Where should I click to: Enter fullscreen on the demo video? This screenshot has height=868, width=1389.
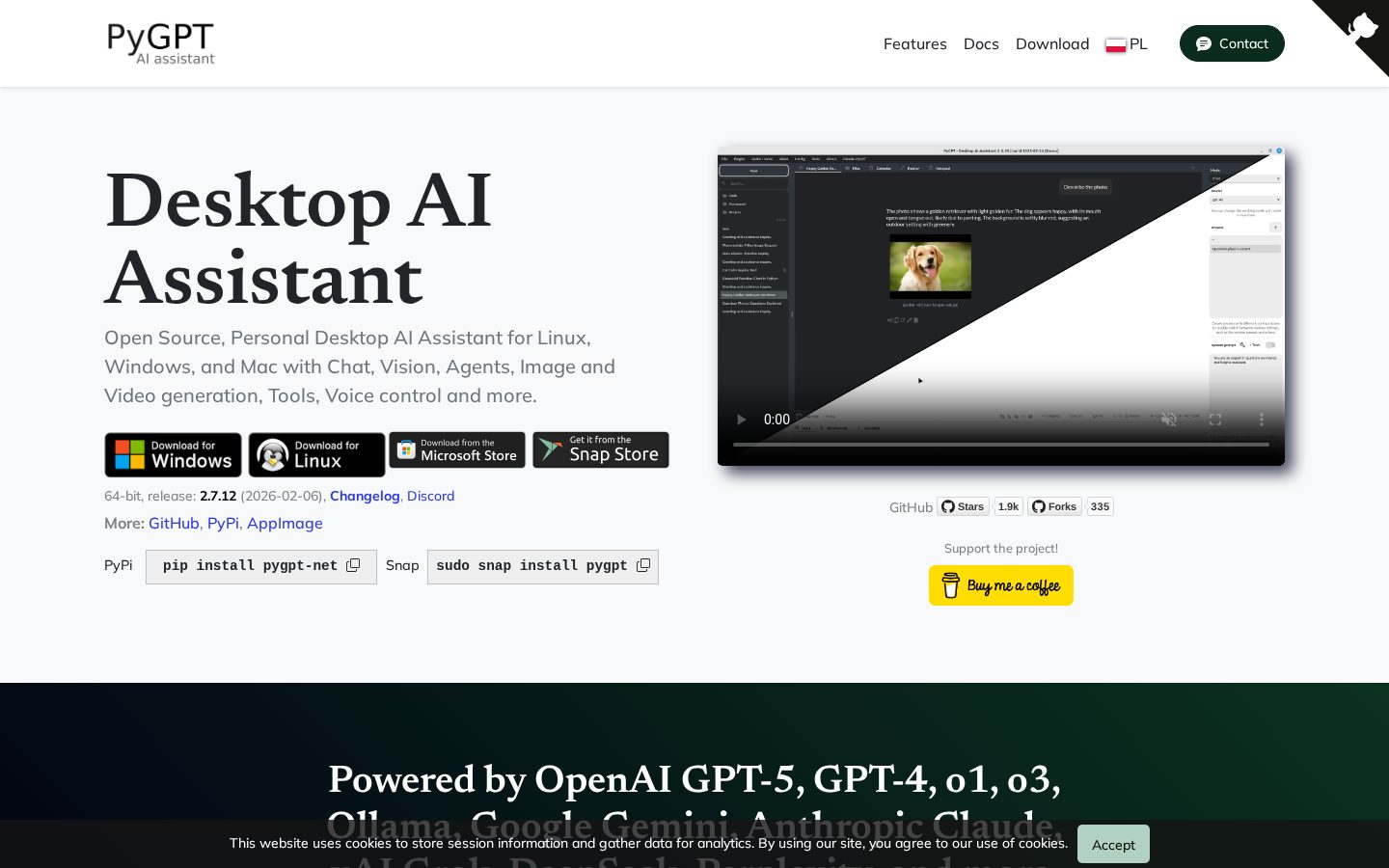1214,420
